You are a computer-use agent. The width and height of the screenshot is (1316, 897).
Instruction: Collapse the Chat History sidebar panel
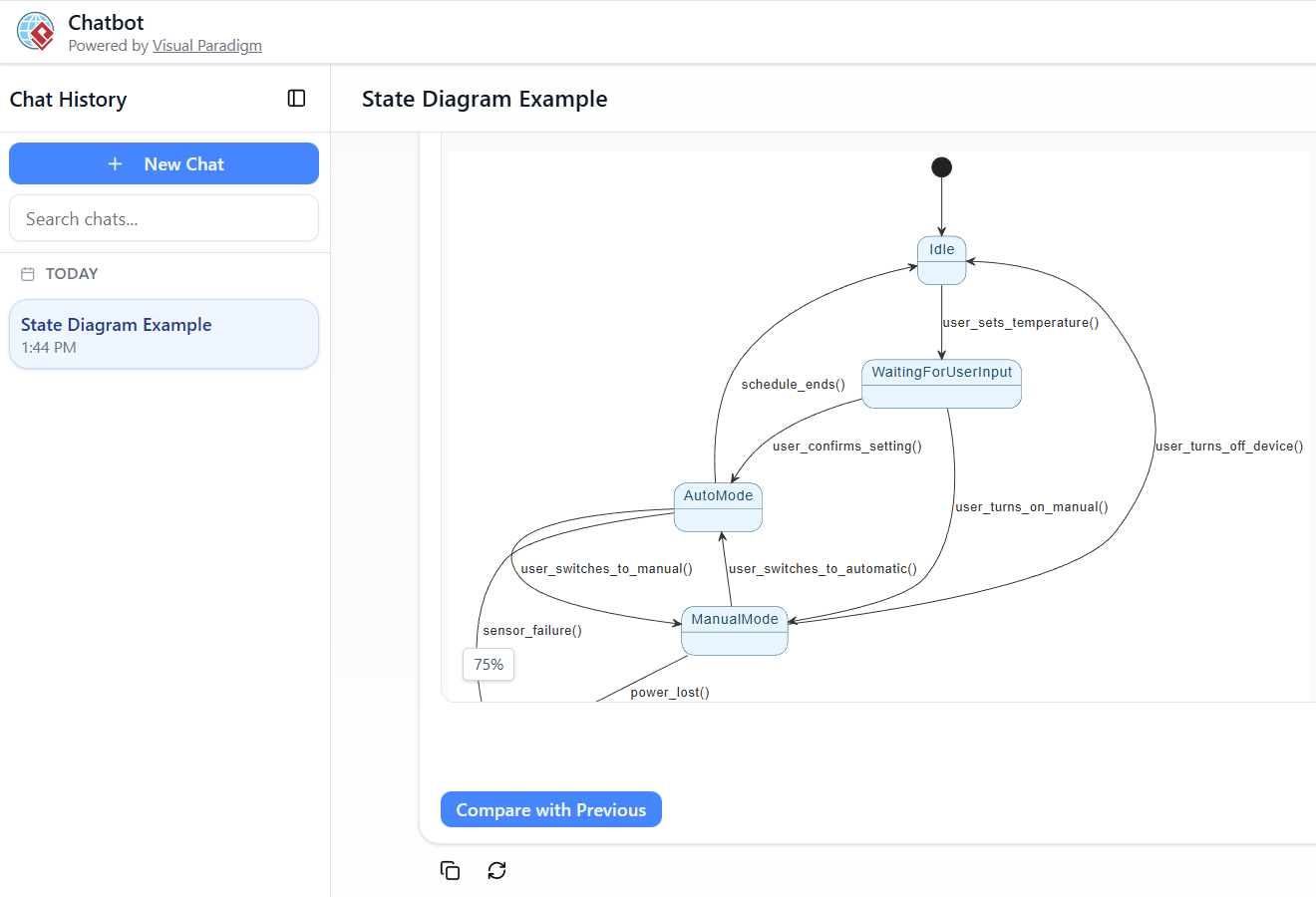click(296, 98)
